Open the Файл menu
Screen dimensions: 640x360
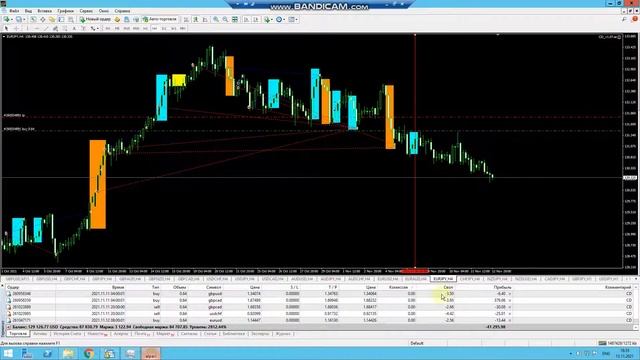tap(14, 11)
